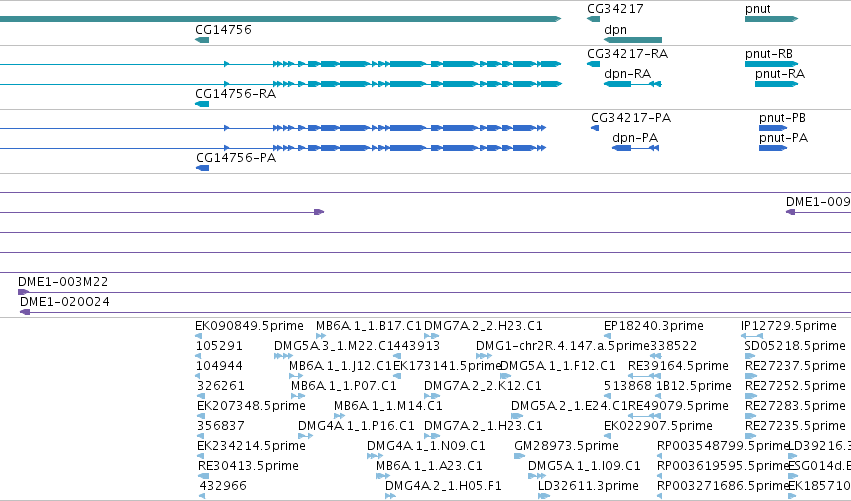
Task: Select the CG34217-PA protein label
Action: (631, 118)
